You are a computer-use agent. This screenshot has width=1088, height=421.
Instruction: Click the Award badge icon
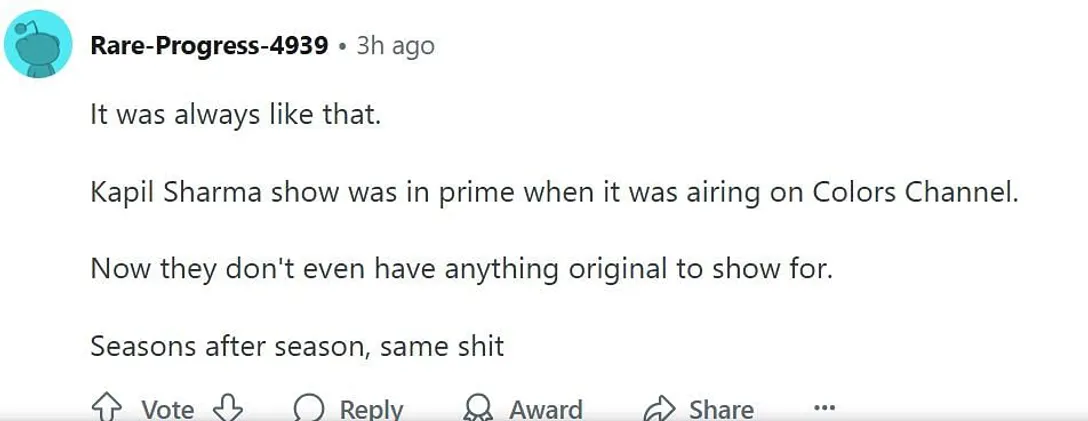pos(477,409)
